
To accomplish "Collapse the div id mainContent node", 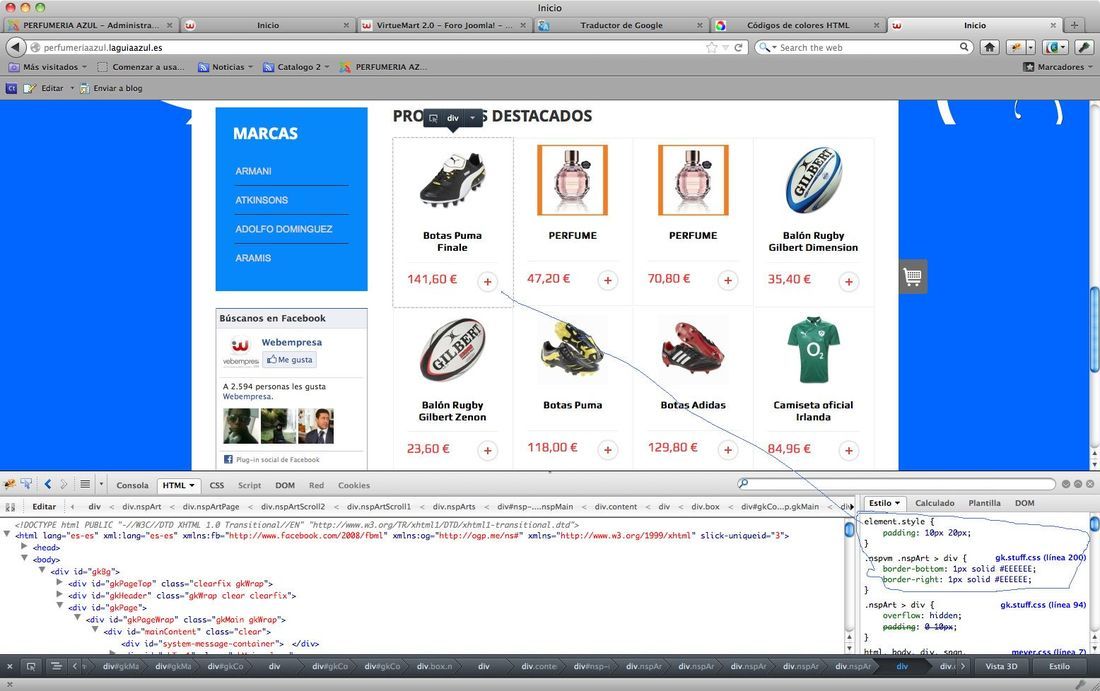I will [x=95, y=630].
